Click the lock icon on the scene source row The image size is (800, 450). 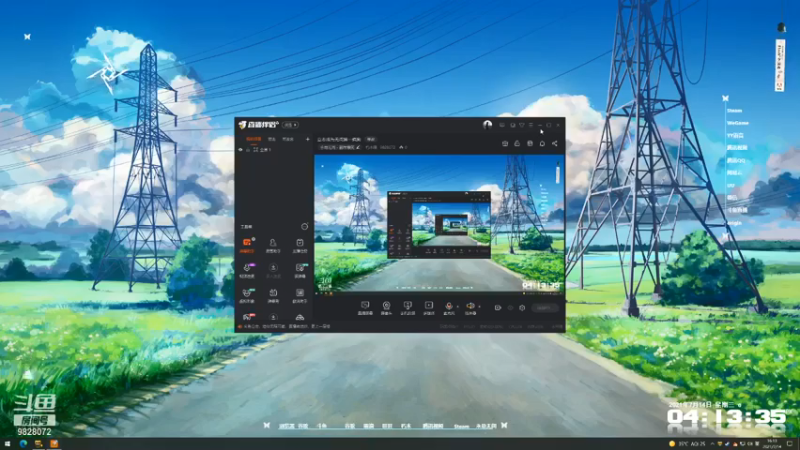pos(248,150)
